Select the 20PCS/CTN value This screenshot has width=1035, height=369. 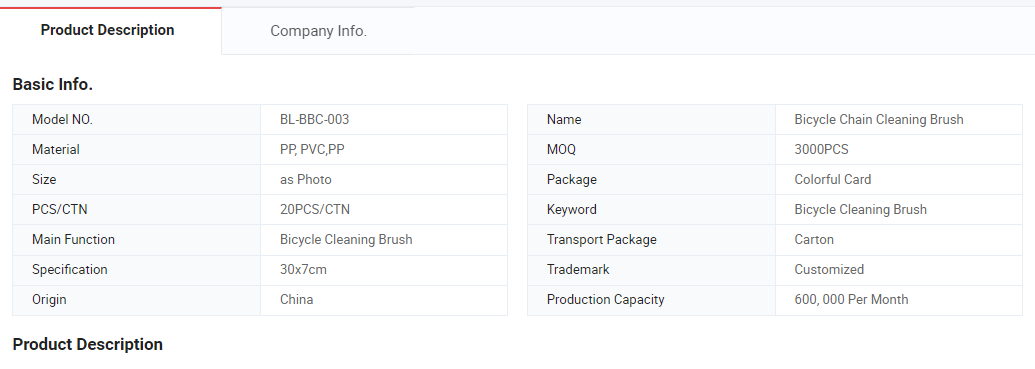point(315,210)
